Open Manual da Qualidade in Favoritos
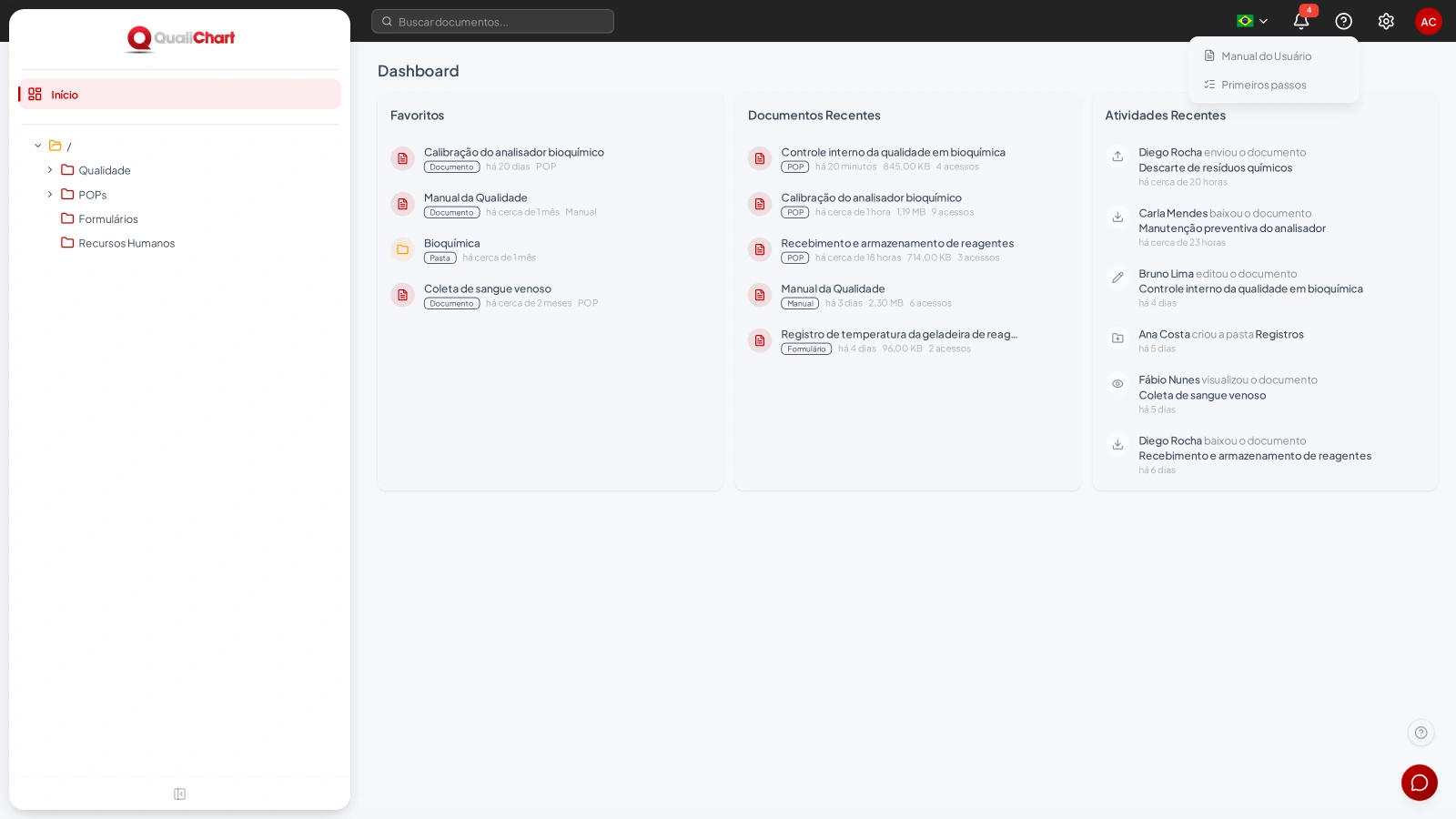1456x819 pixels. (476, 197)
